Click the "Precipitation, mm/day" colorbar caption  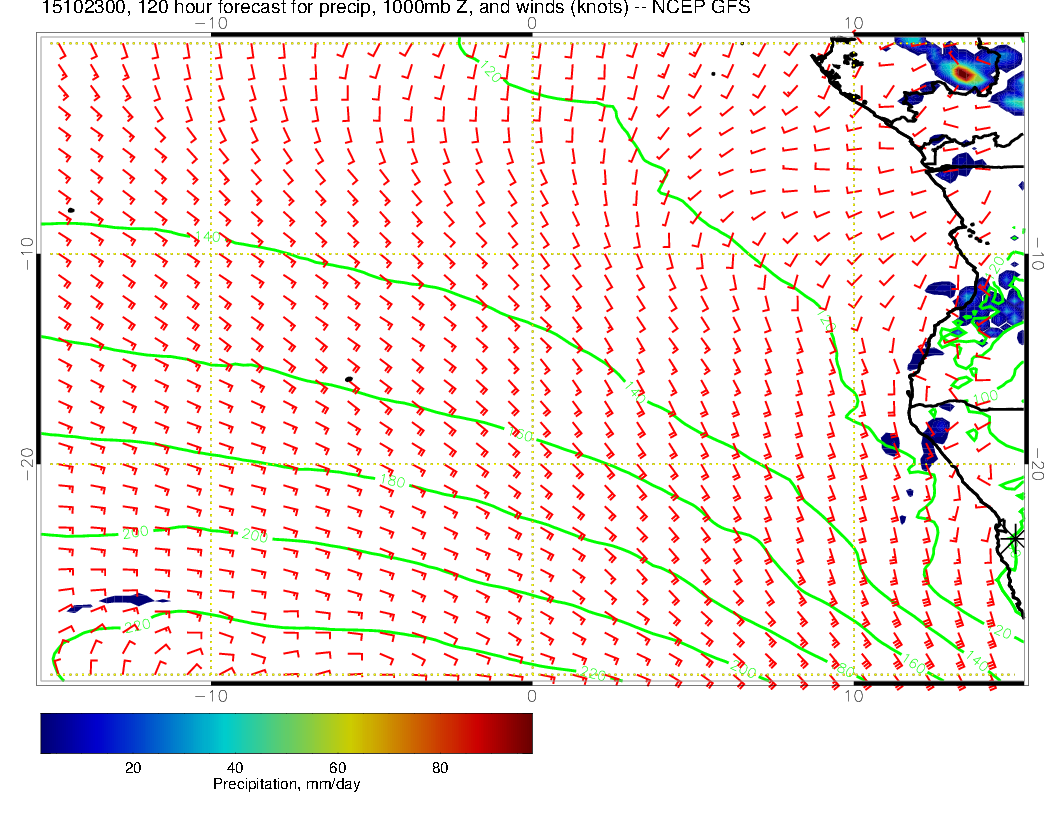click(286, 785)
